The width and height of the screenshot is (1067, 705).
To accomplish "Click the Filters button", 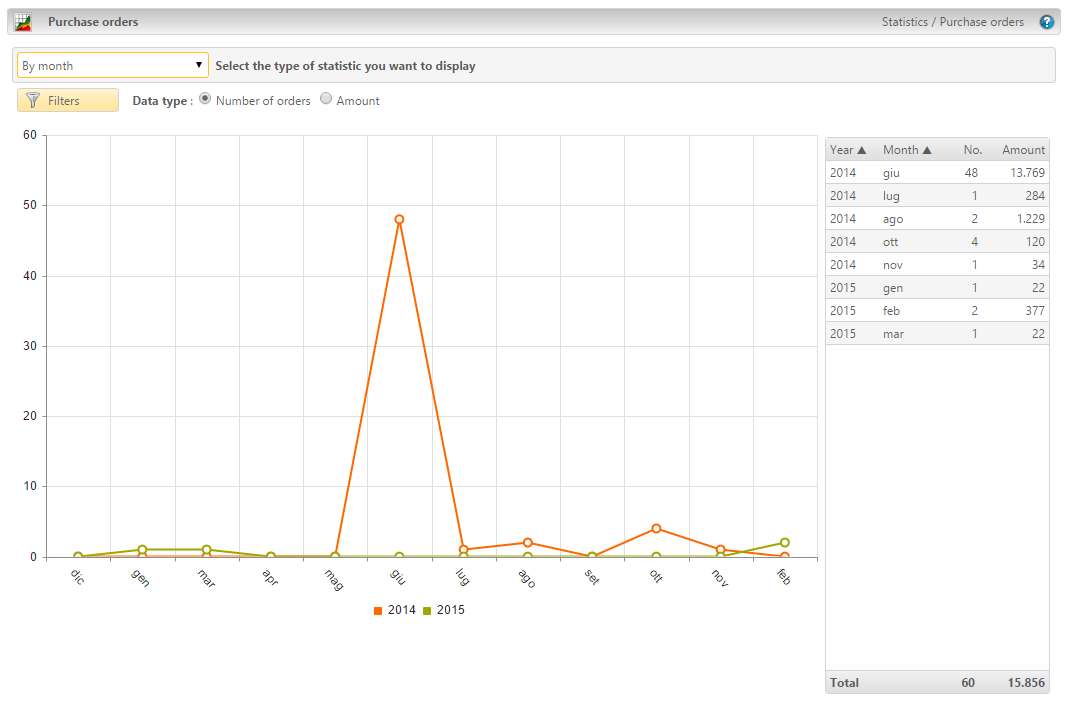I will [x=67, y=100].
